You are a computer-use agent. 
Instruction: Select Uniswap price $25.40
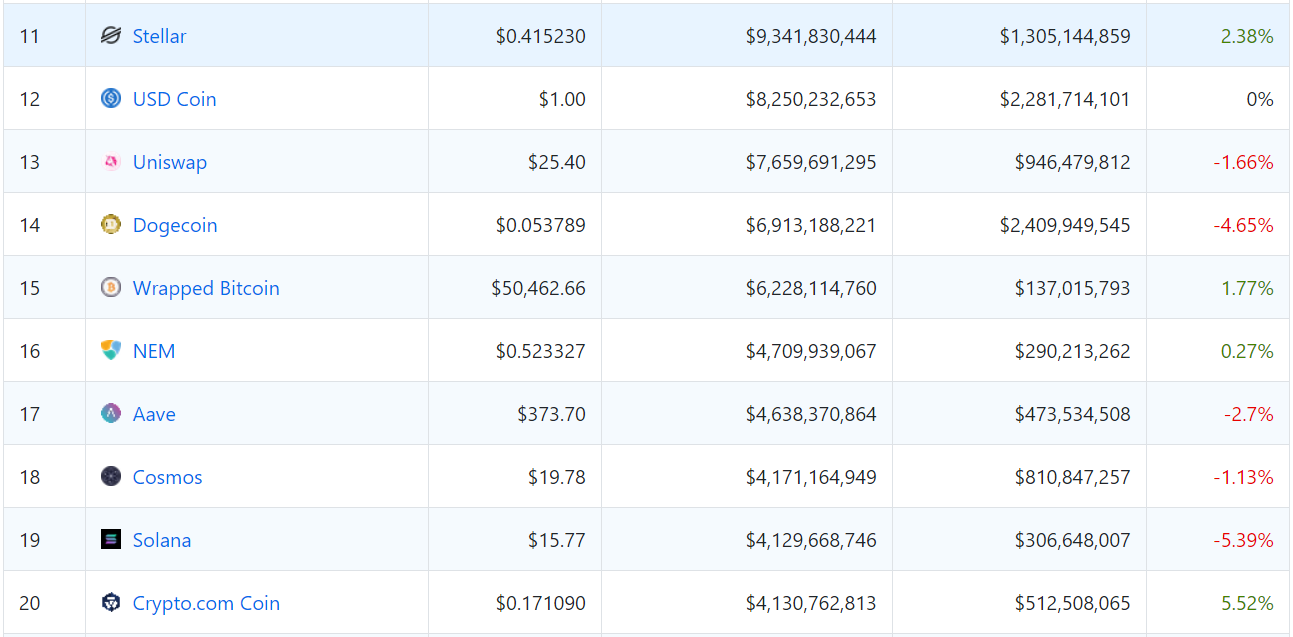[x=557, y=162]
